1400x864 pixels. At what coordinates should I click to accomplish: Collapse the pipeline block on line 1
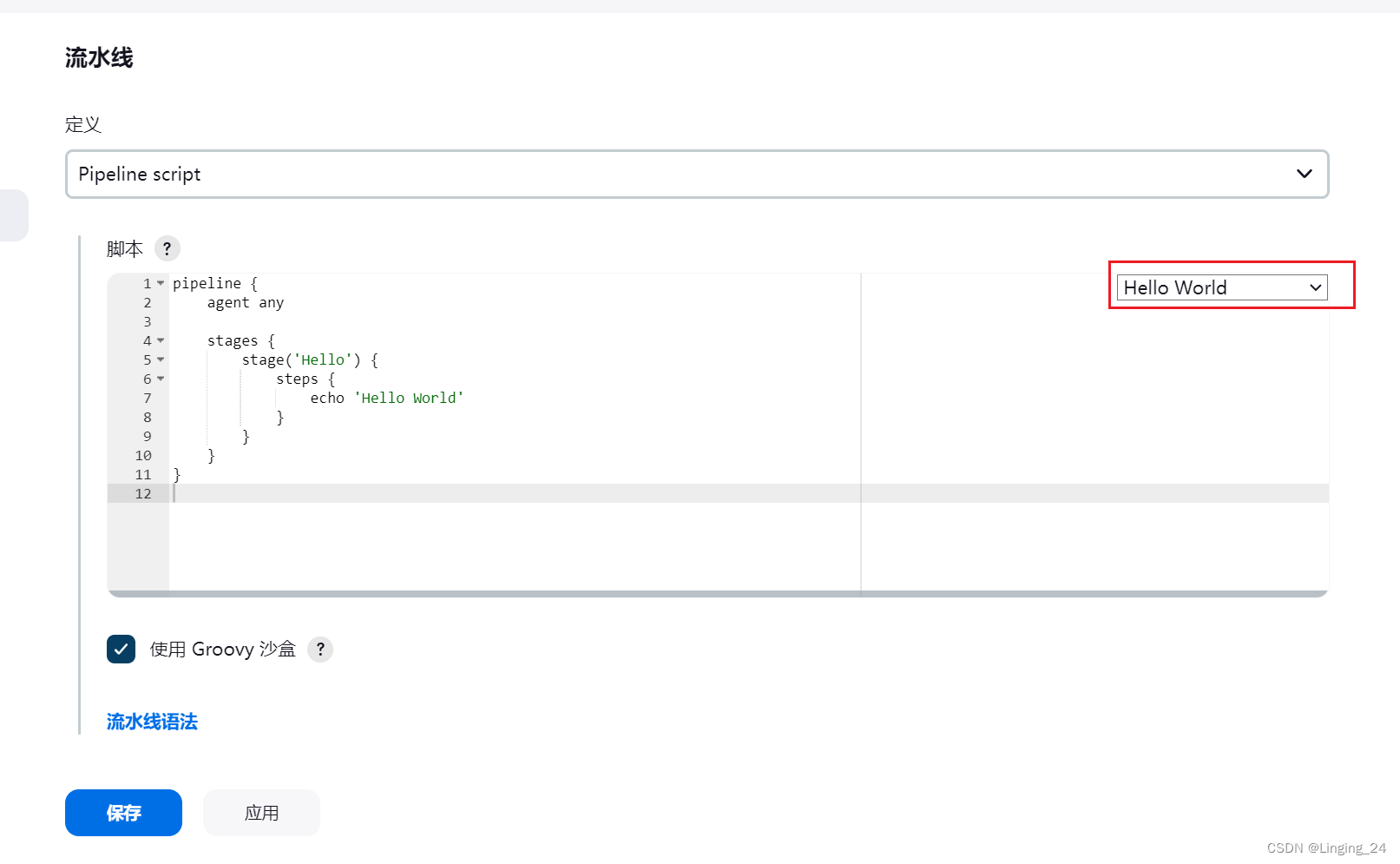[161, 283]
